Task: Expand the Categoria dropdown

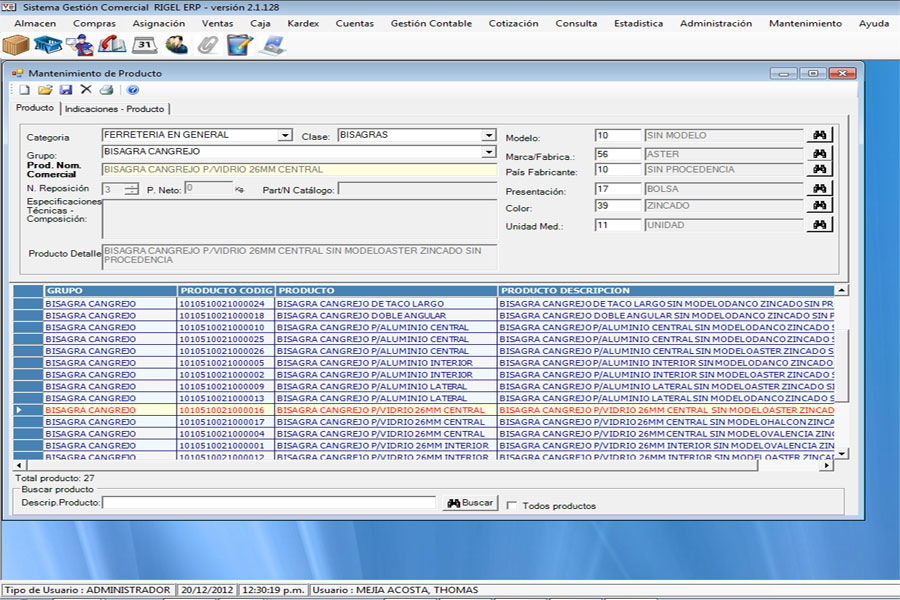Action: point(285,135)
